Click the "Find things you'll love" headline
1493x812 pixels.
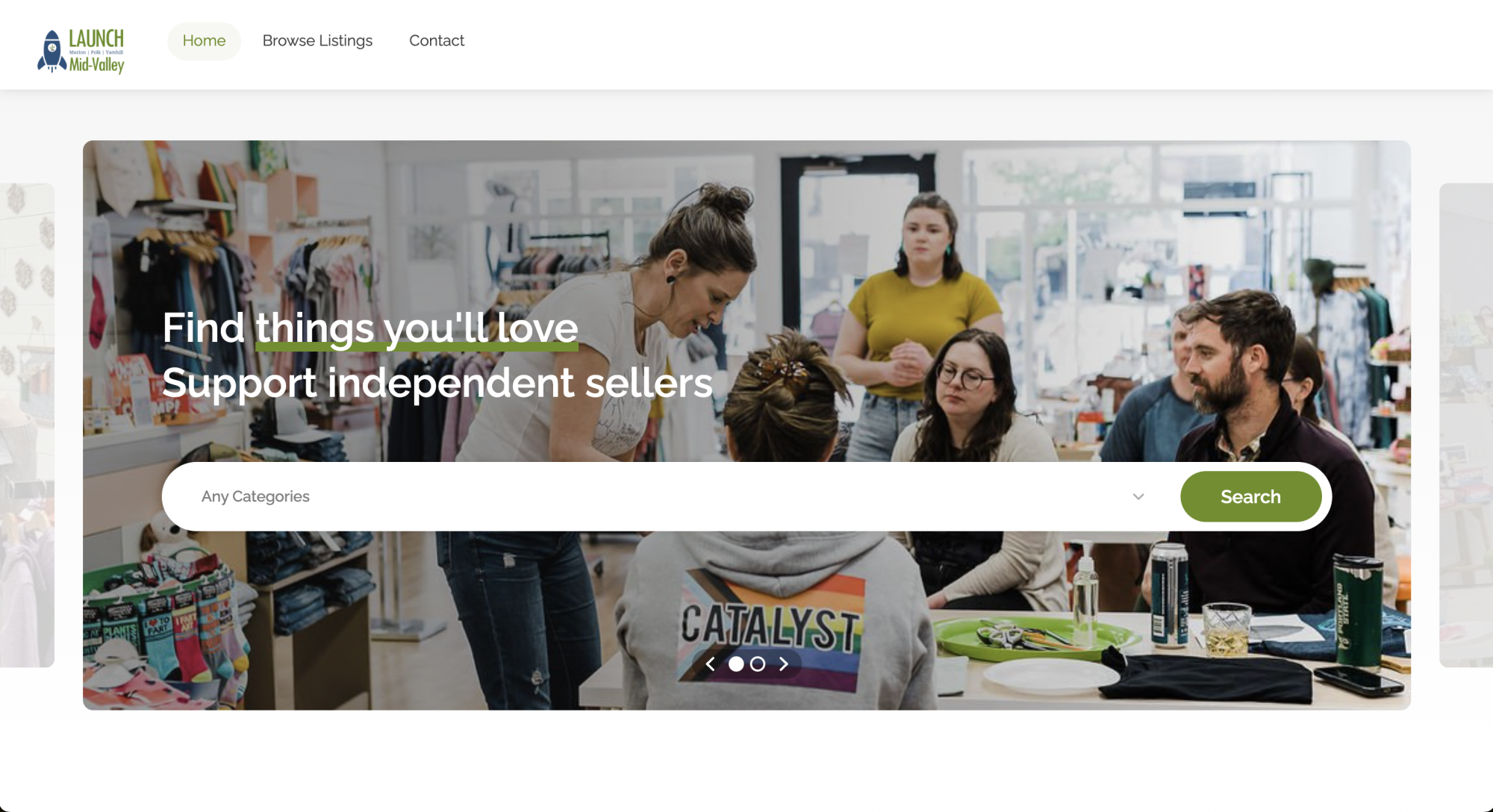(370, 328)
